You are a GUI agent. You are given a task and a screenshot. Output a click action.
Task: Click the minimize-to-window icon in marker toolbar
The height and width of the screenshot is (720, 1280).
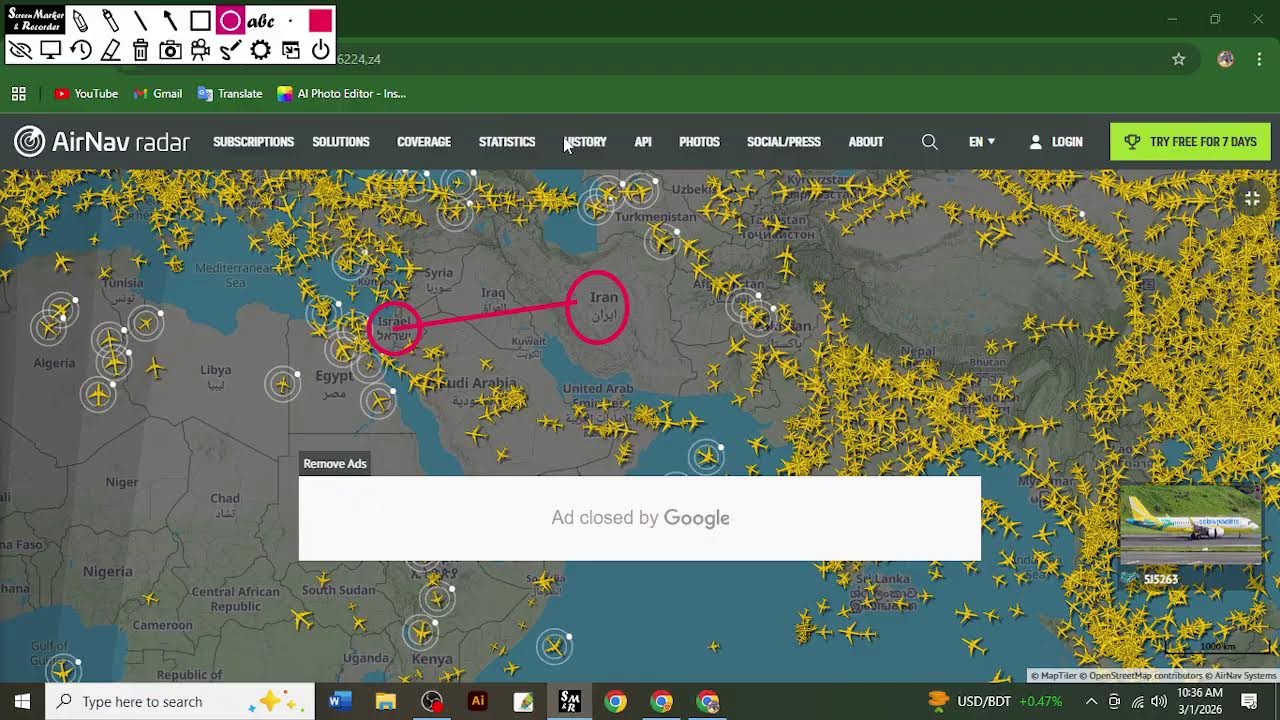click(290, 50)
